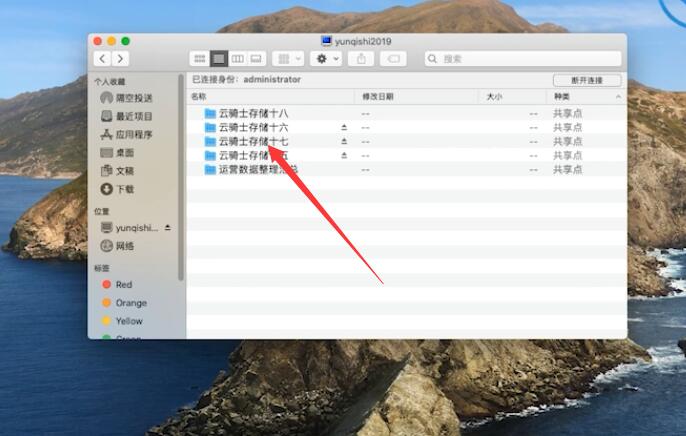686x436 pixels.
Task: Switch Finder to gallery view
Action: pos(256,59)
